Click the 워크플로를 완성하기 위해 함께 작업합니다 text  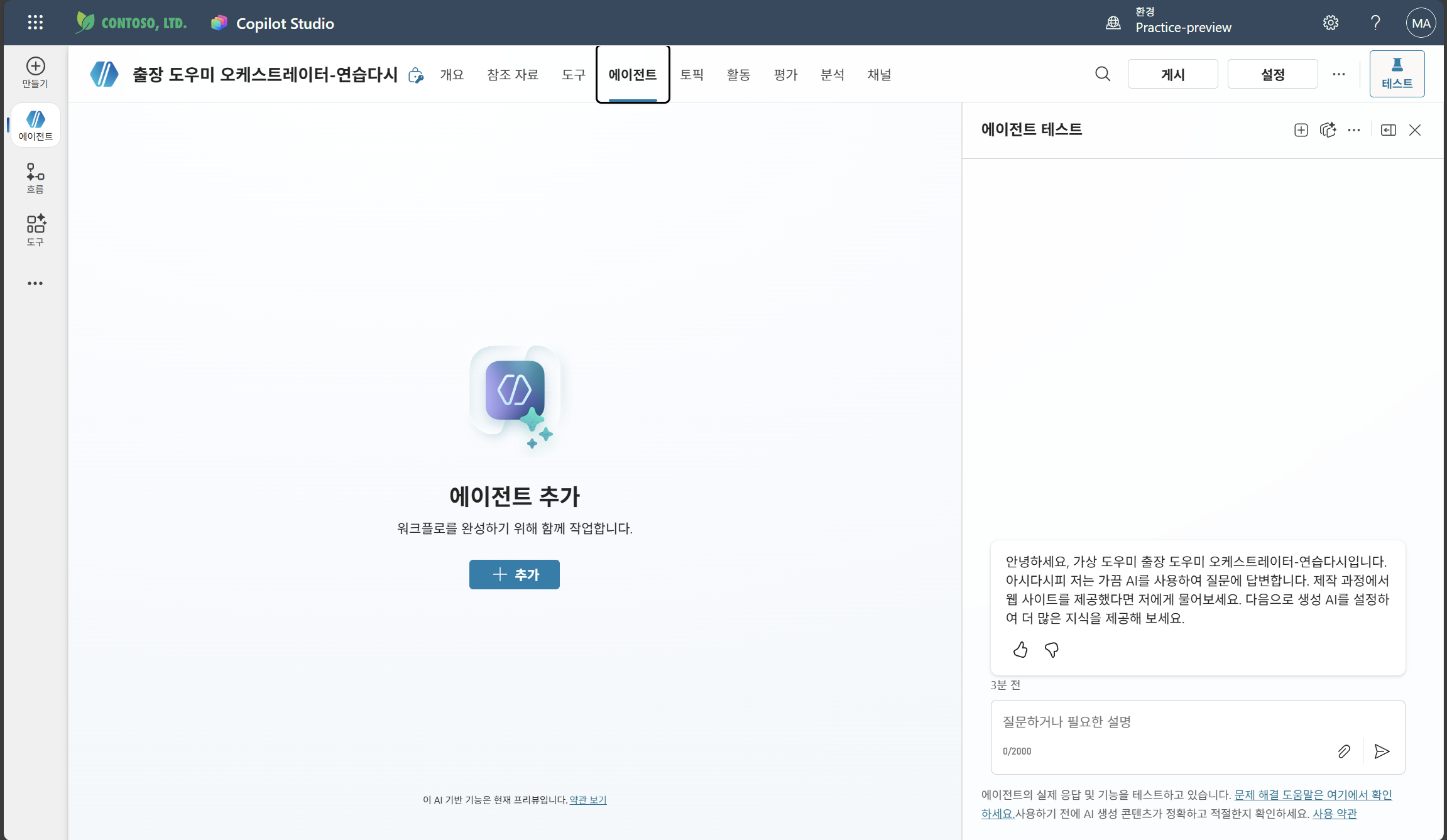(515, 528)
